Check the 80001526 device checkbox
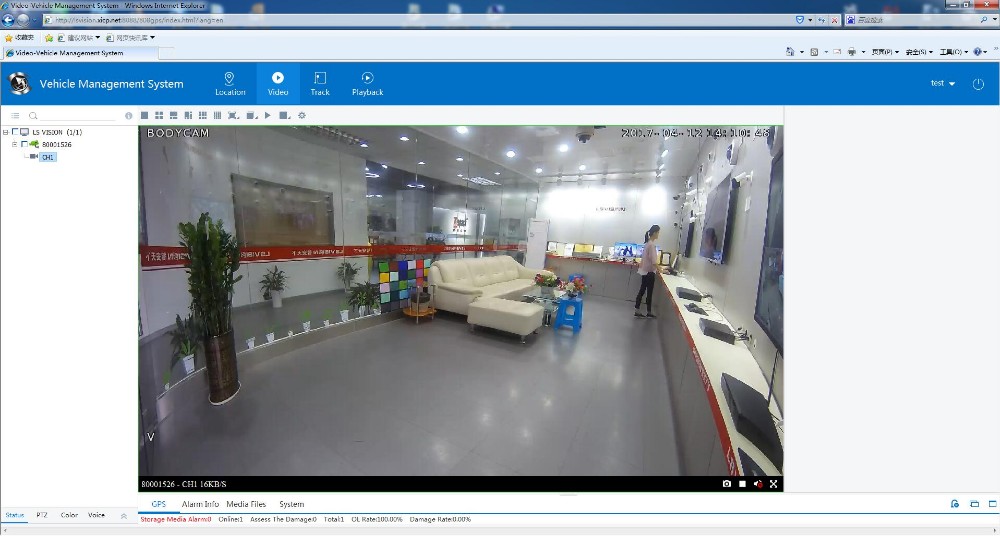The image size is (1000, 536). [24, 144]
